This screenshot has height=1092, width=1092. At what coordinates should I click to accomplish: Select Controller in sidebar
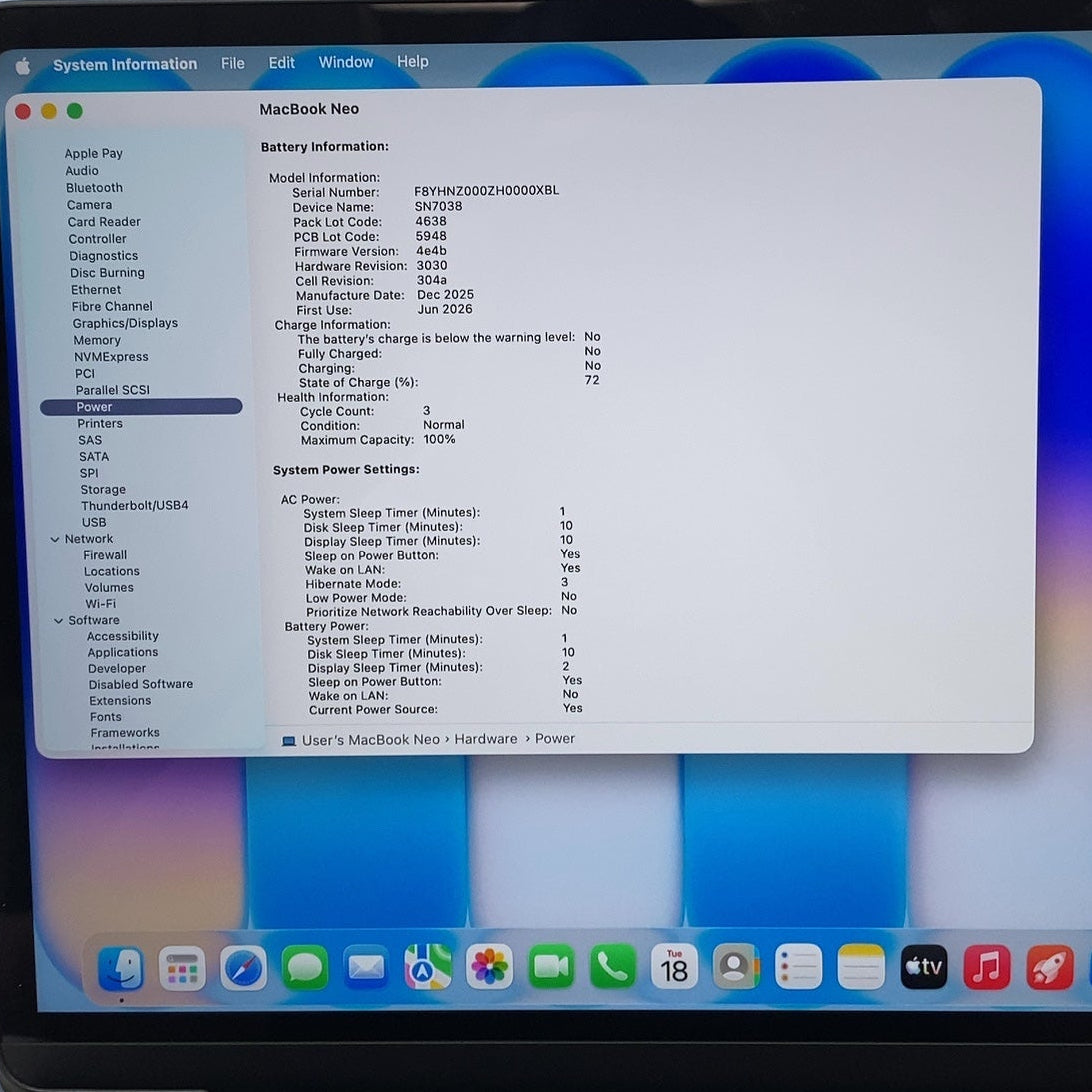click(98, 239)
